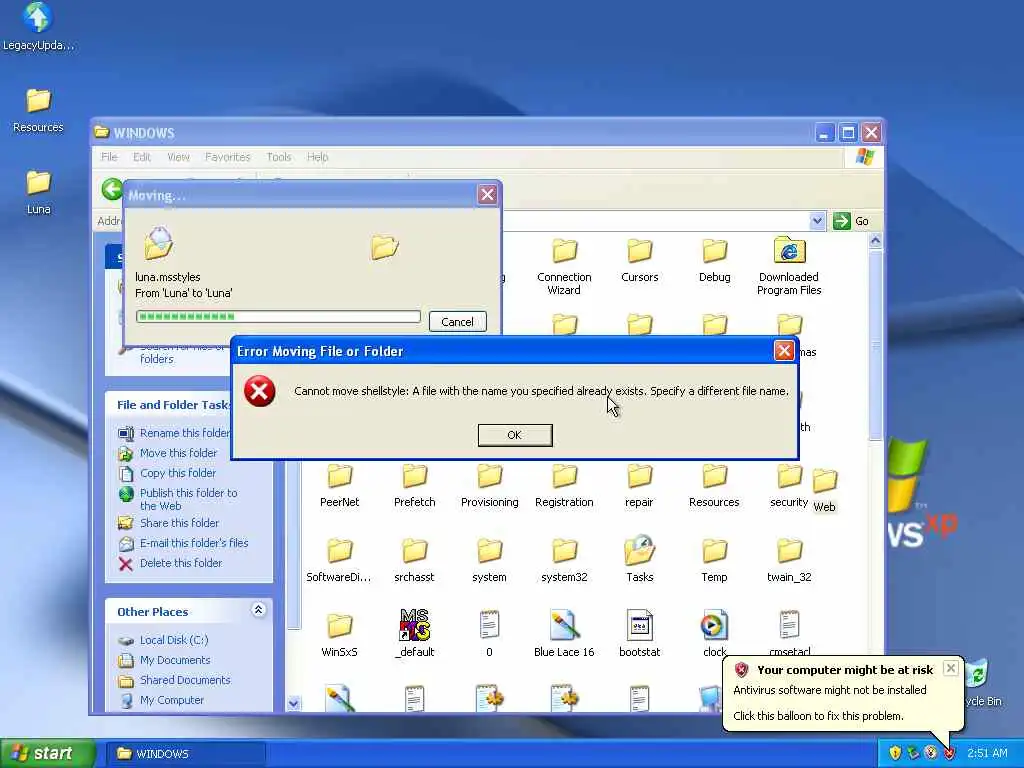This screenshot has height=768, width=1024.
Task: Click Share this folder task
Action: [168, 523]
